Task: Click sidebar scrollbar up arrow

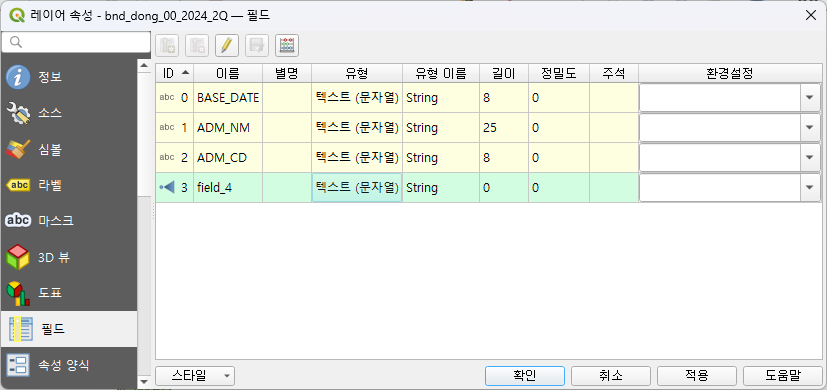Action: click(x=143, y=65)
